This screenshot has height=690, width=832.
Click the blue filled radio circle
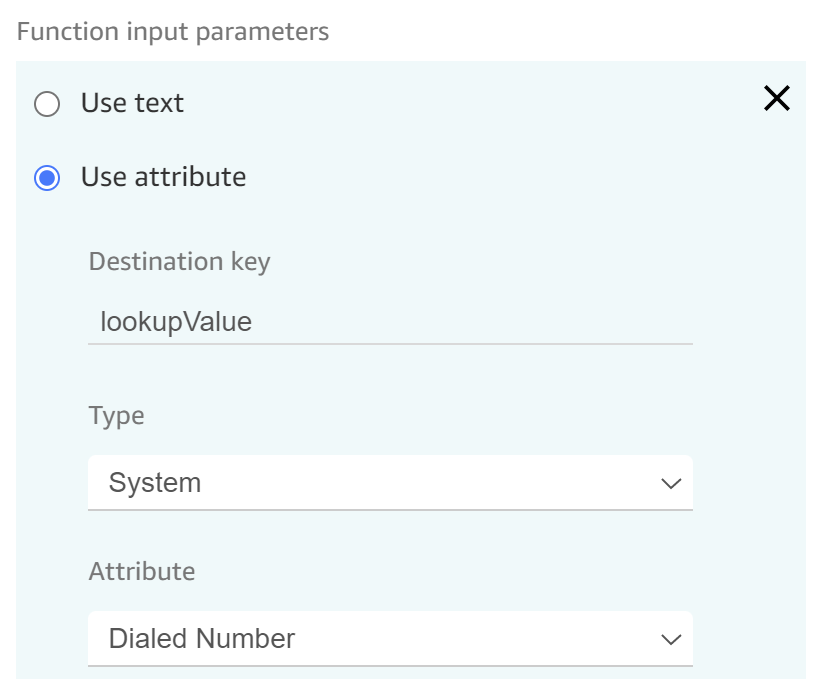(47, 177)
